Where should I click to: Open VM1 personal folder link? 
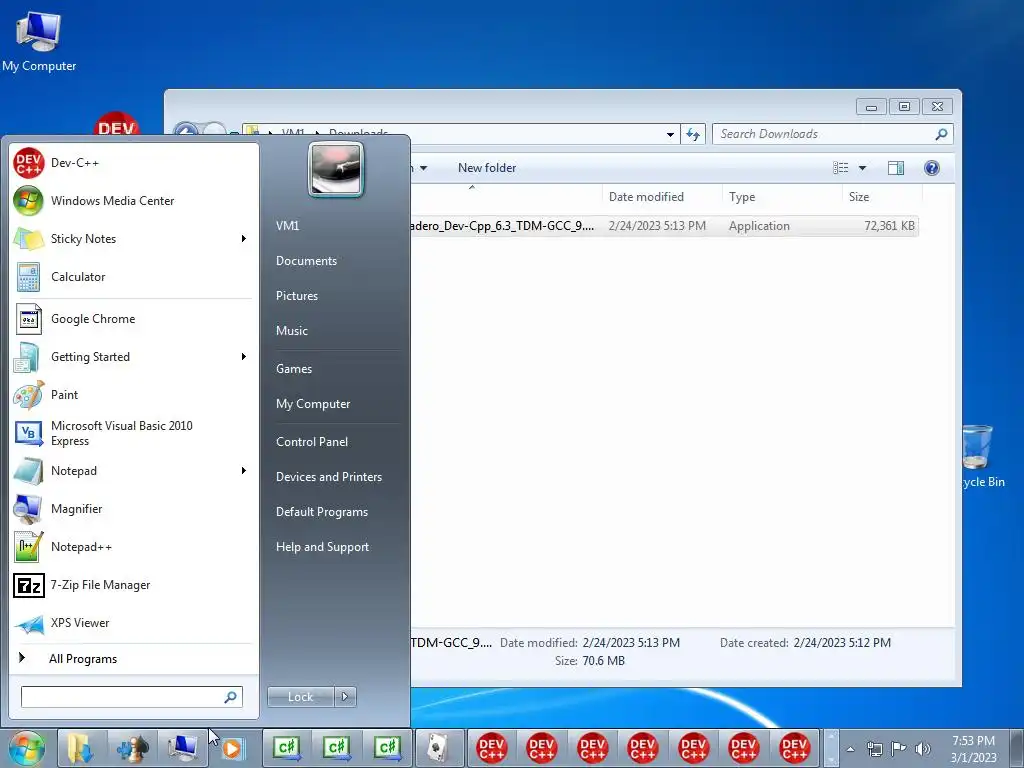pyautogui.click(x=287, y=225)
